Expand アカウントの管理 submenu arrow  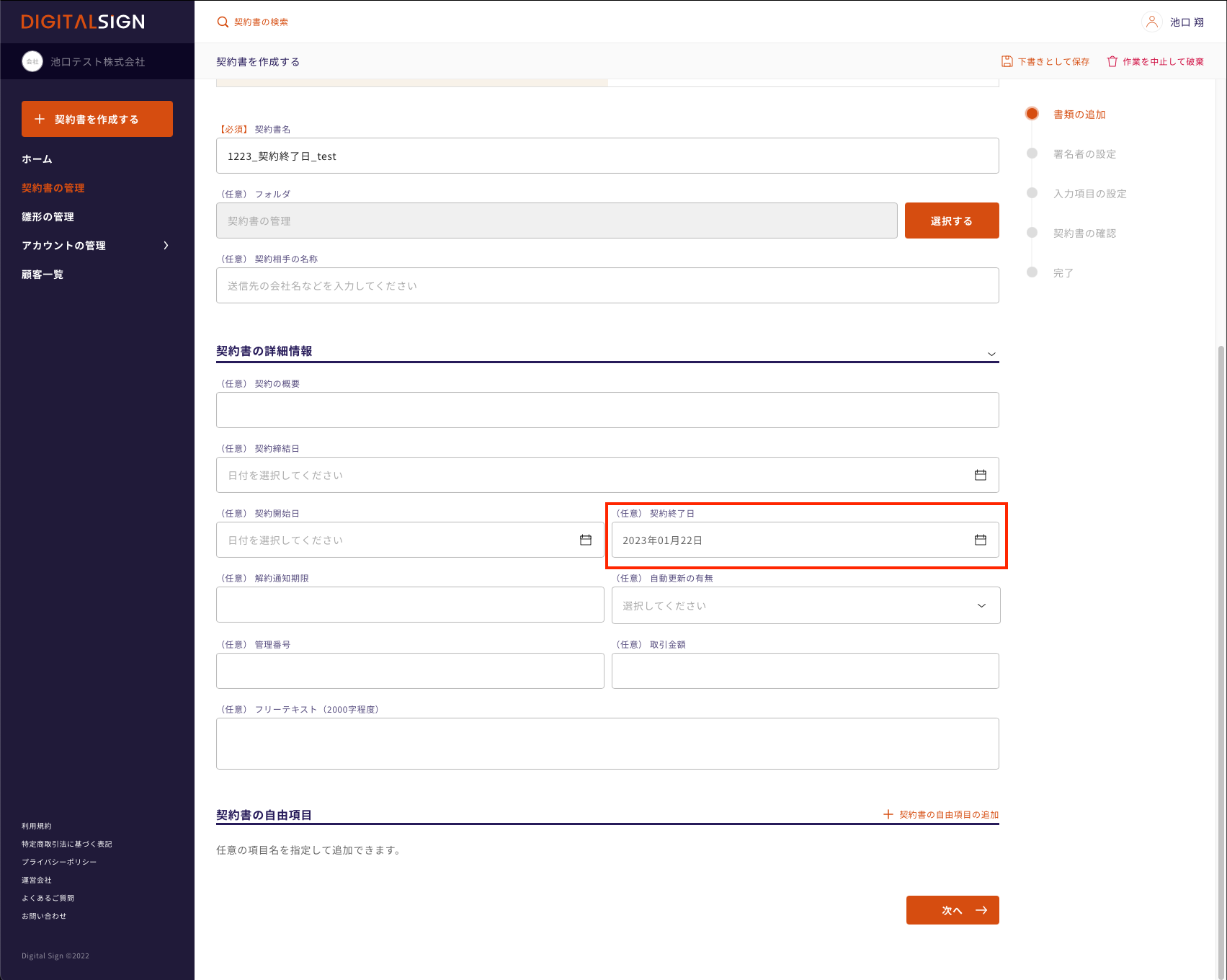pos(166,246)
